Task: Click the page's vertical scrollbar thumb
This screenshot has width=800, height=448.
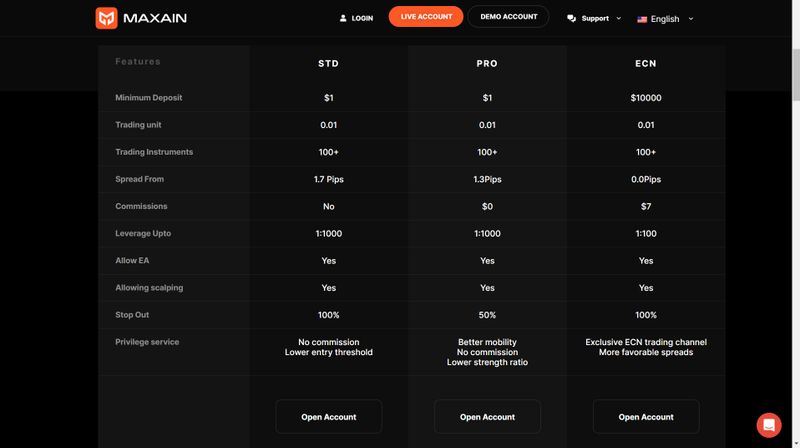Action: coord(796,75)
